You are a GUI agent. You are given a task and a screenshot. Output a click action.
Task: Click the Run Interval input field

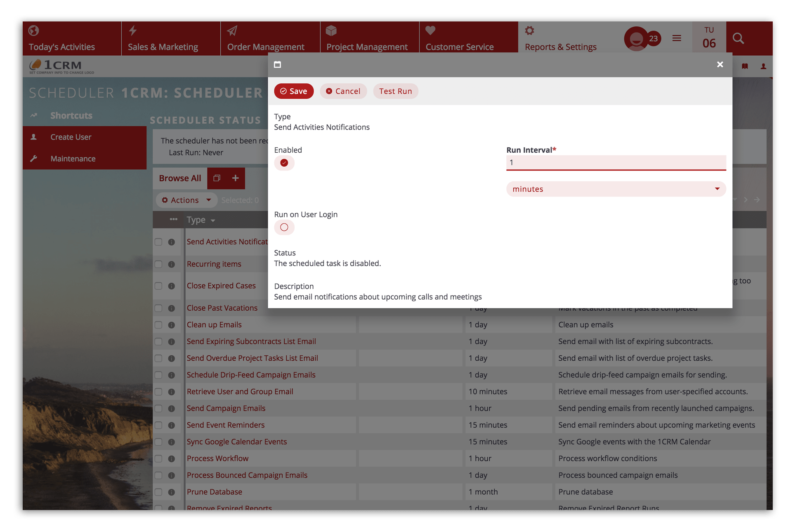click(615, 163)
